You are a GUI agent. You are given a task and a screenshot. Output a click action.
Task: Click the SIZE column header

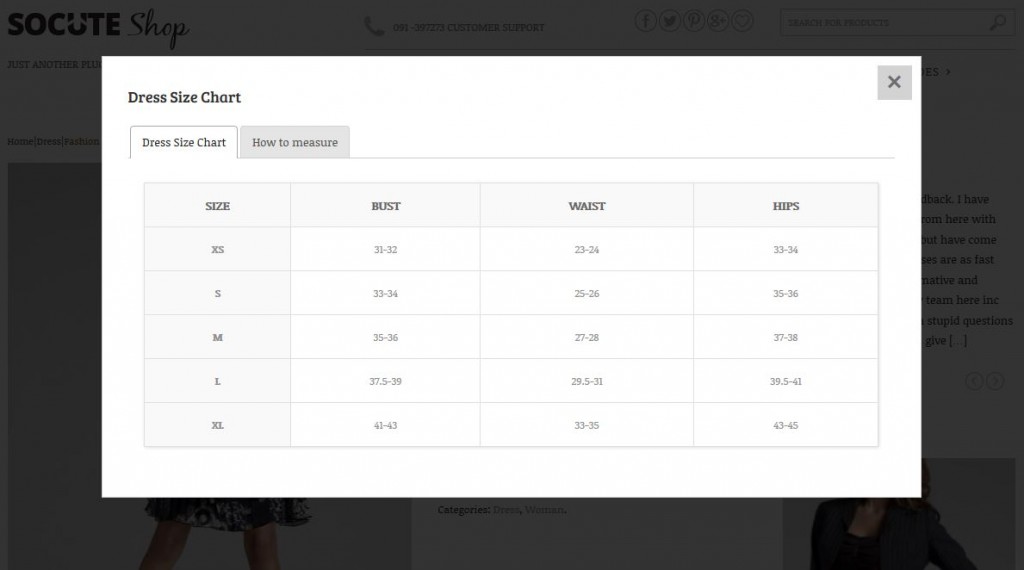click(217, 206)
